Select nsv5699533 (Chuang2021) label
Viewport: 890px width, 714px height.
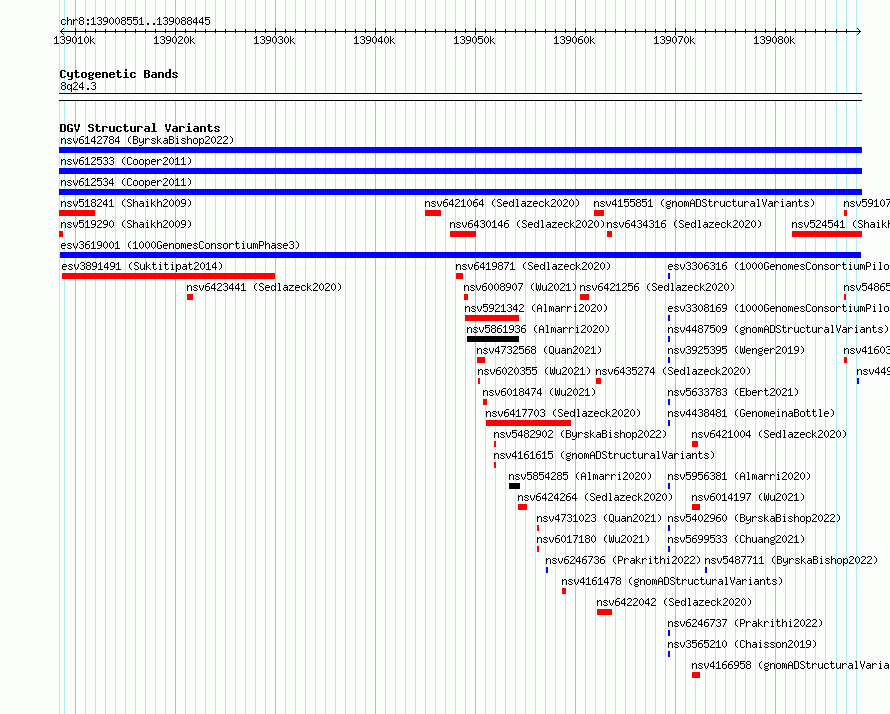pyautogui.click(x=736, y=539)
